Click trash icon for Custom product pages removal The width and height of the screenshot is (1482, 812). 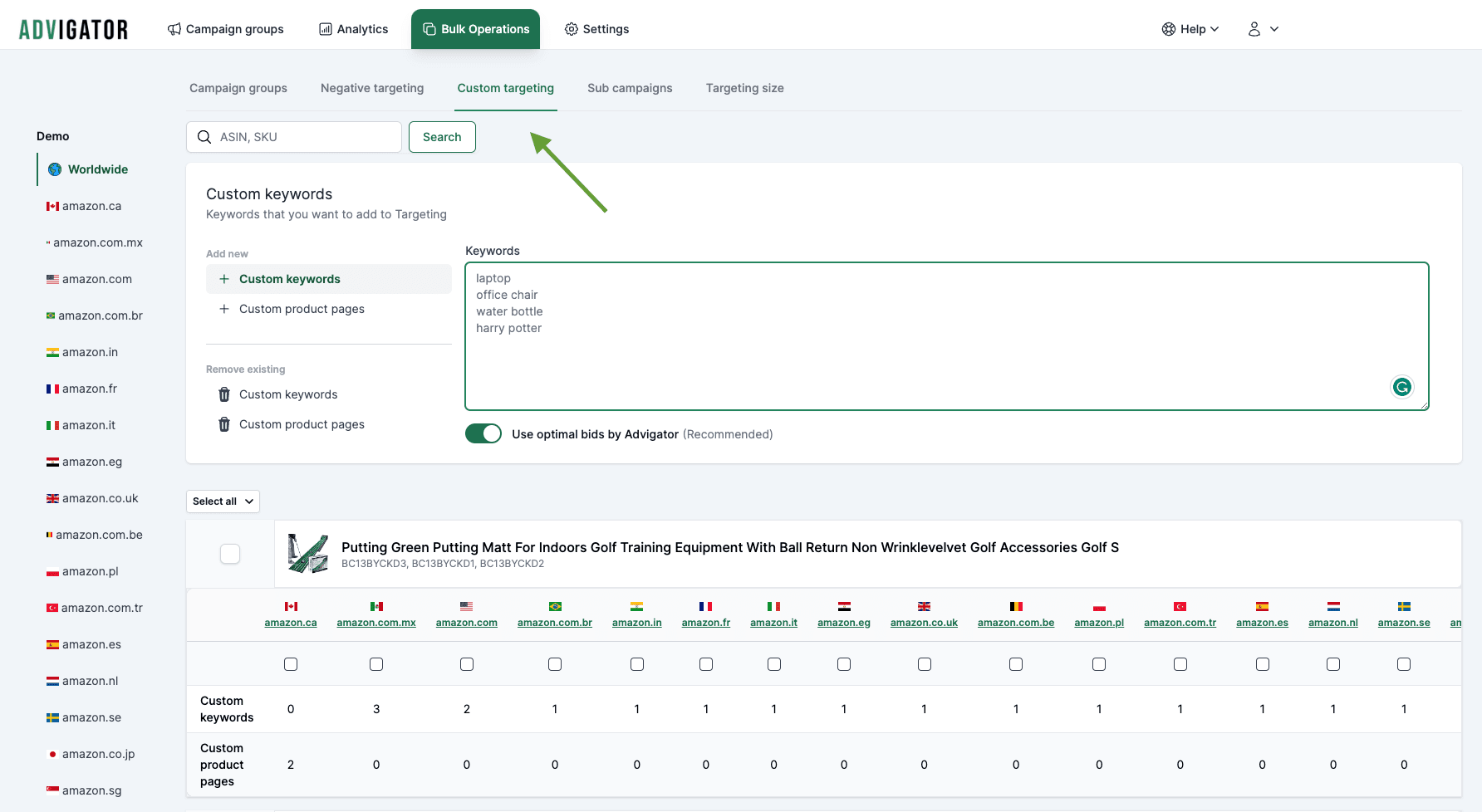pyautogui.click(x=224, y=424)
